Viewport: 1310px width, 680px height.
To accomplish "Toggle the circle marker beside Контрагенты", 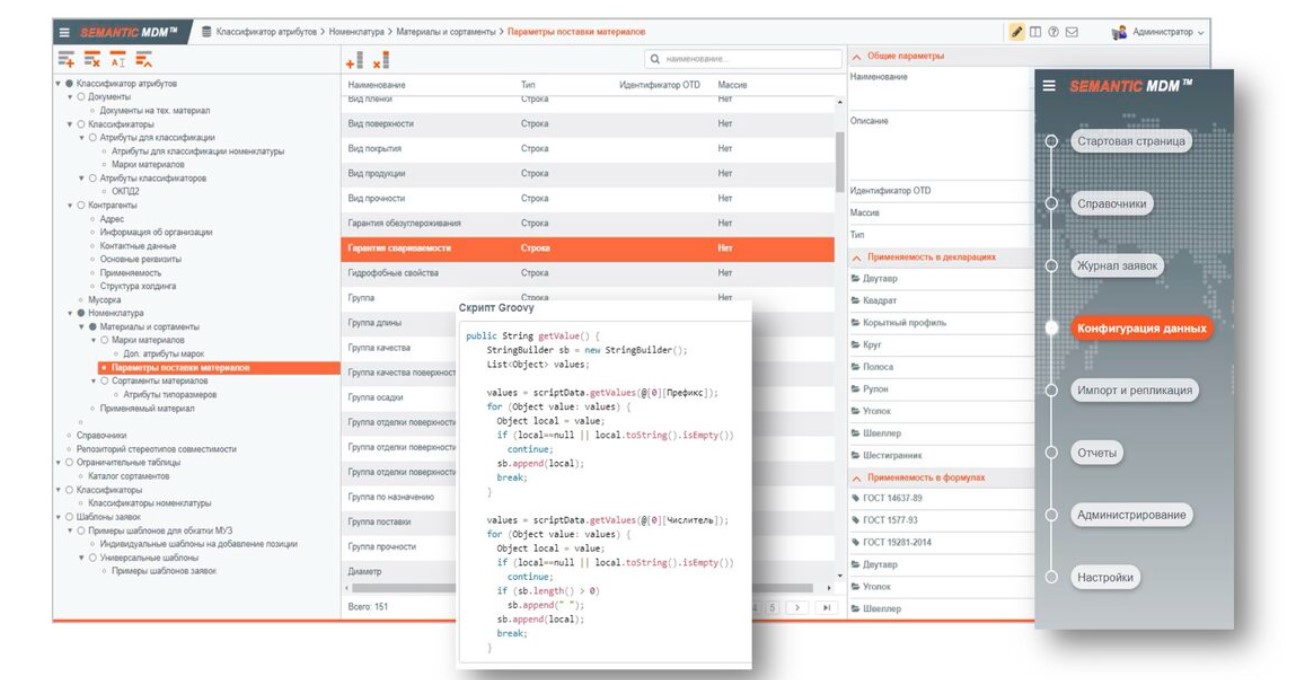I will click(80, 205).
